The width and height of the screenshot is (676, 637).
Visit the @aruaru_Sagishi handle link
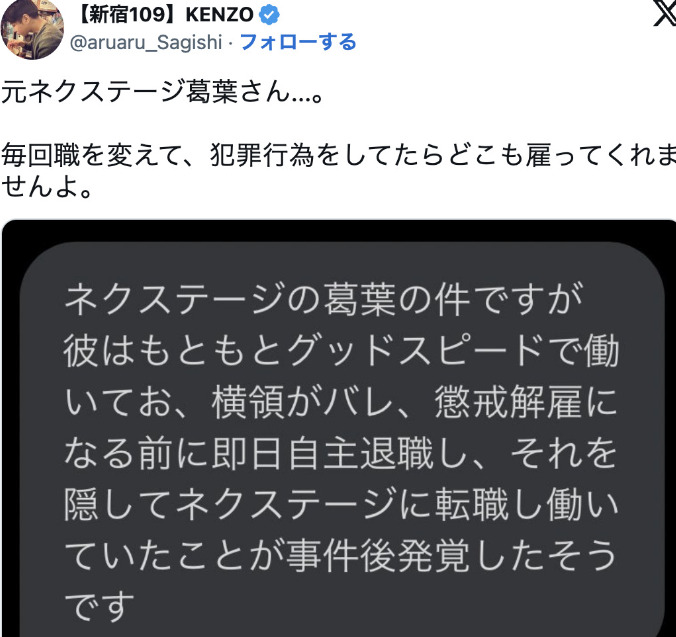click(x=146, y=42)
